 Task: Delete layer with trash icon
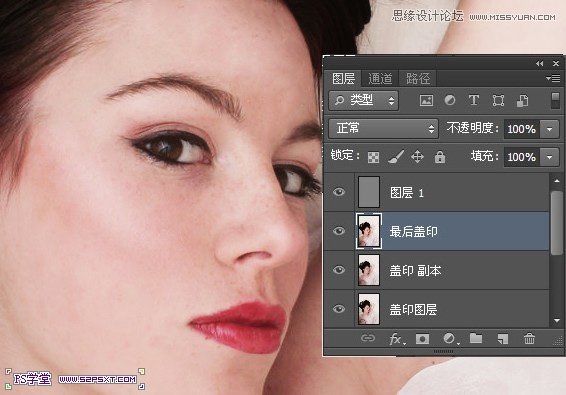point(529,338)
